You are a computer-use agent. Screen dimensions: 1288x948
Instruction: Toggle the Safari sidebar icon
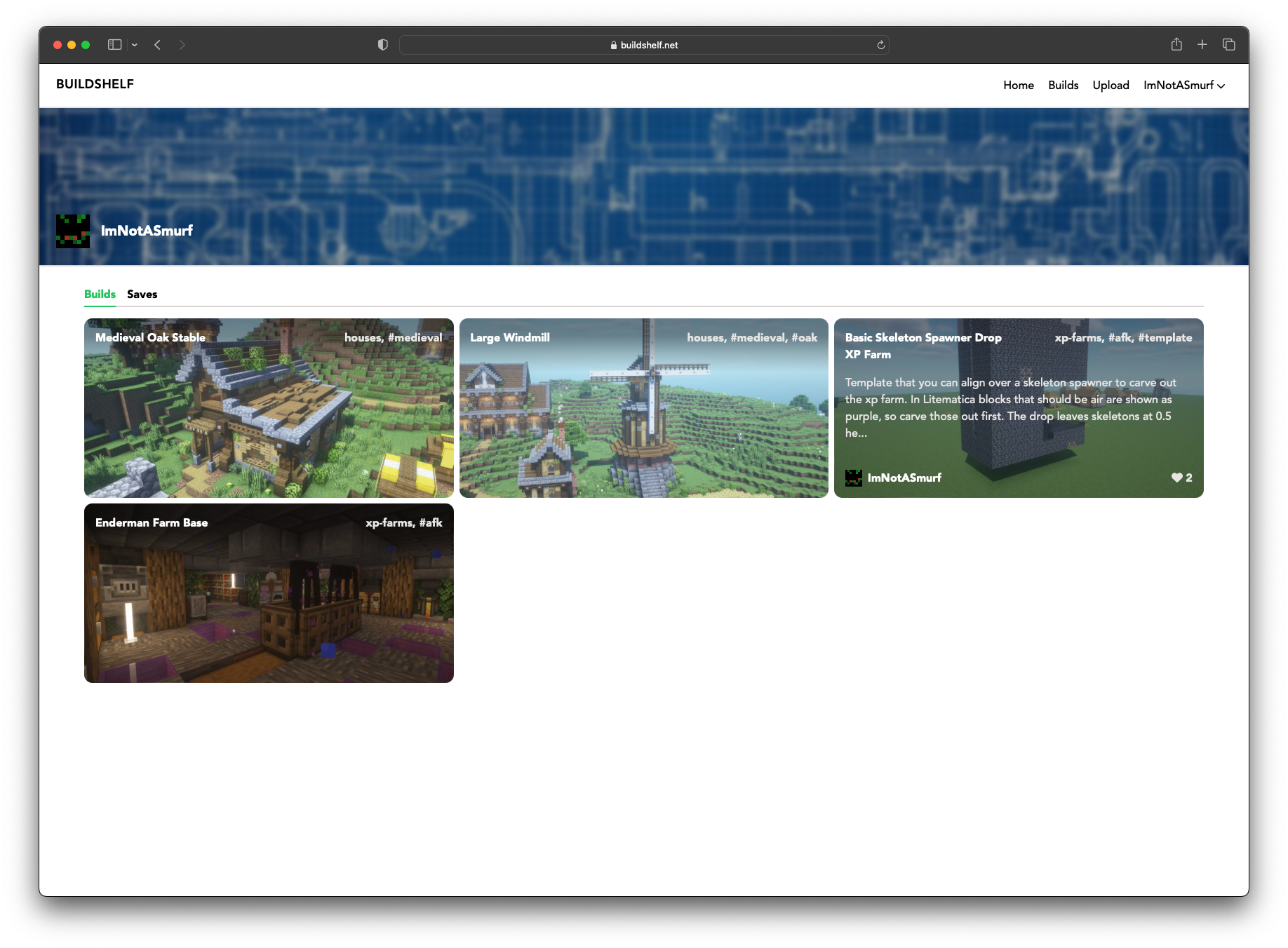pos(114,45)
